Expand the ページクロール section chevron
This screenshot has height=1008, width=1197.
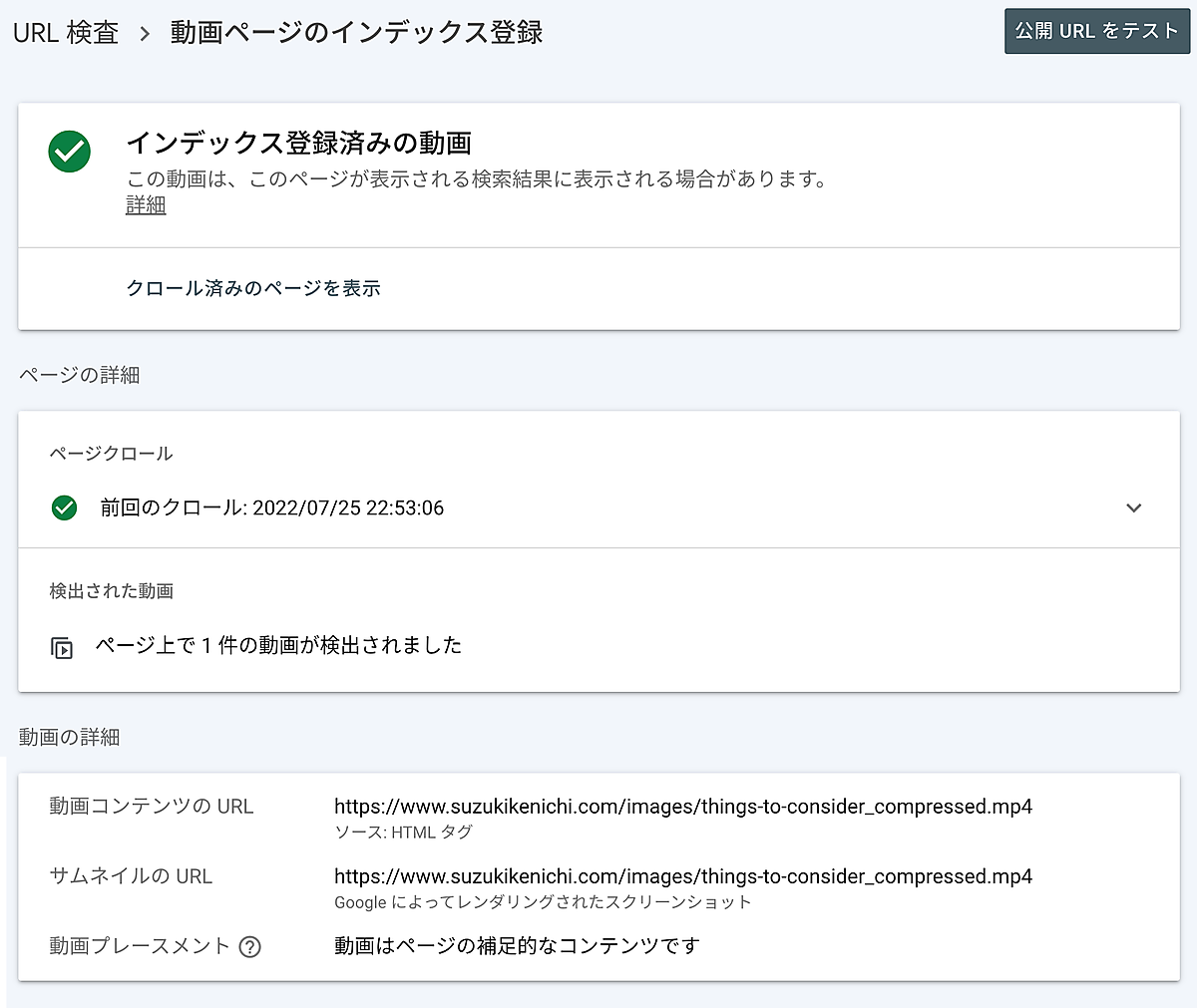pyautogui.click(x=1133, y=508)
